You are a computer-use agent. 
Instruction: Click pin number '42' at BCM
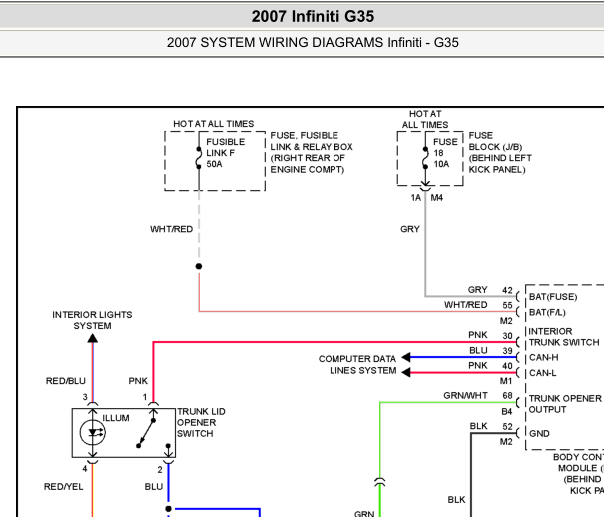(x=507, y=290)
